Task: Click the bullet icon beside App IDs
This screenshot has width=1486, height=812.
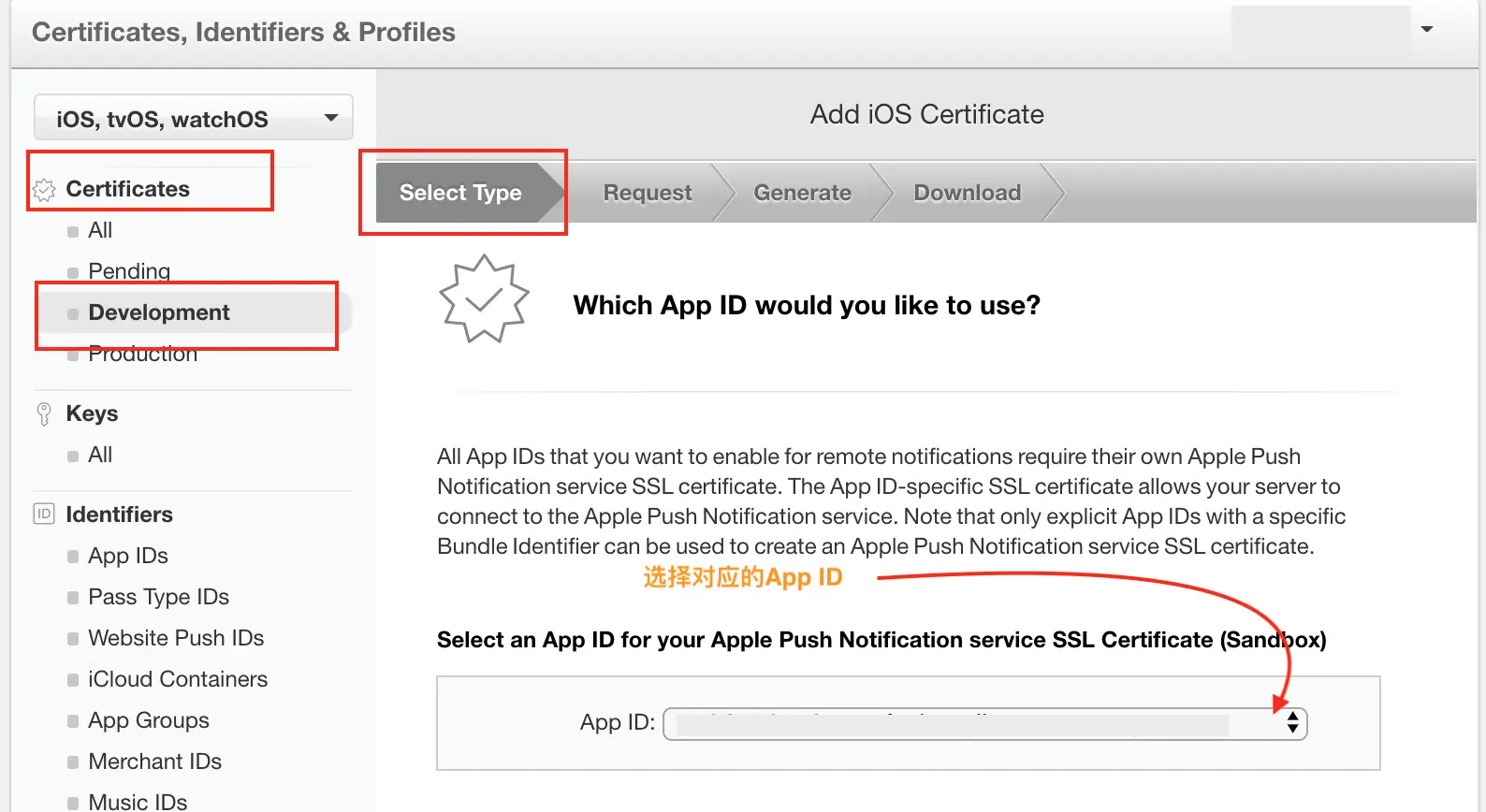Action: pos(73,558)
